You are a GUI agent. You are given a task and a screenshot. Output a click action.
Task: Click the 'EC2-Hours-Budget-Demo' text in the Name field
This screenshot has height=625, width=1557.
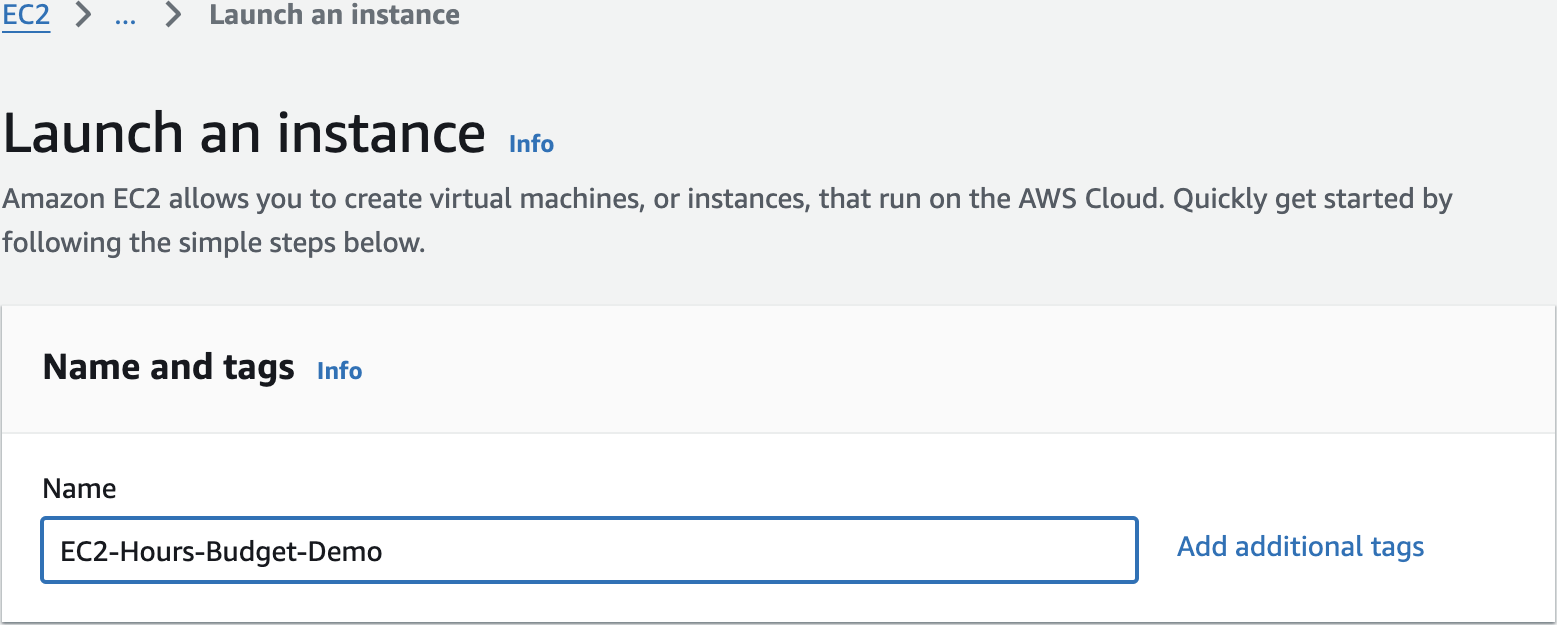(x=221, y=551)
